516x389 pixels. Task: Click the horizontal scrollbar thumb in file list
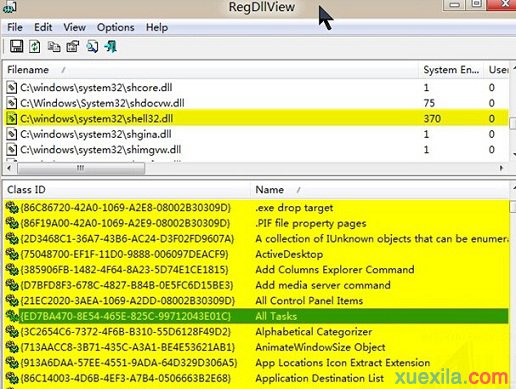[x=81, y=168]
